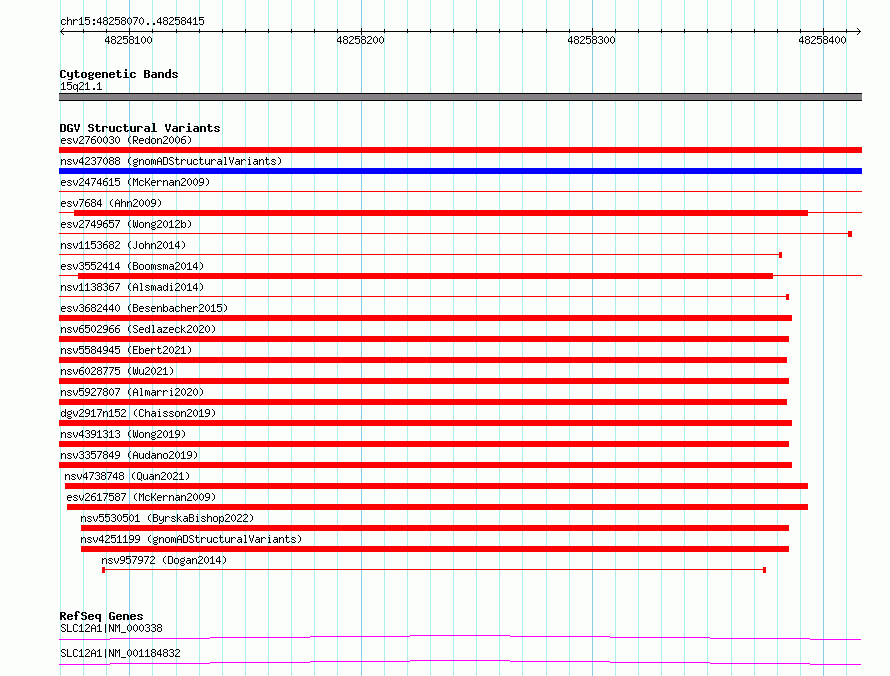
Task: Click esv2474615 (McKernan2009) label
Action: [x=135, y=182]
